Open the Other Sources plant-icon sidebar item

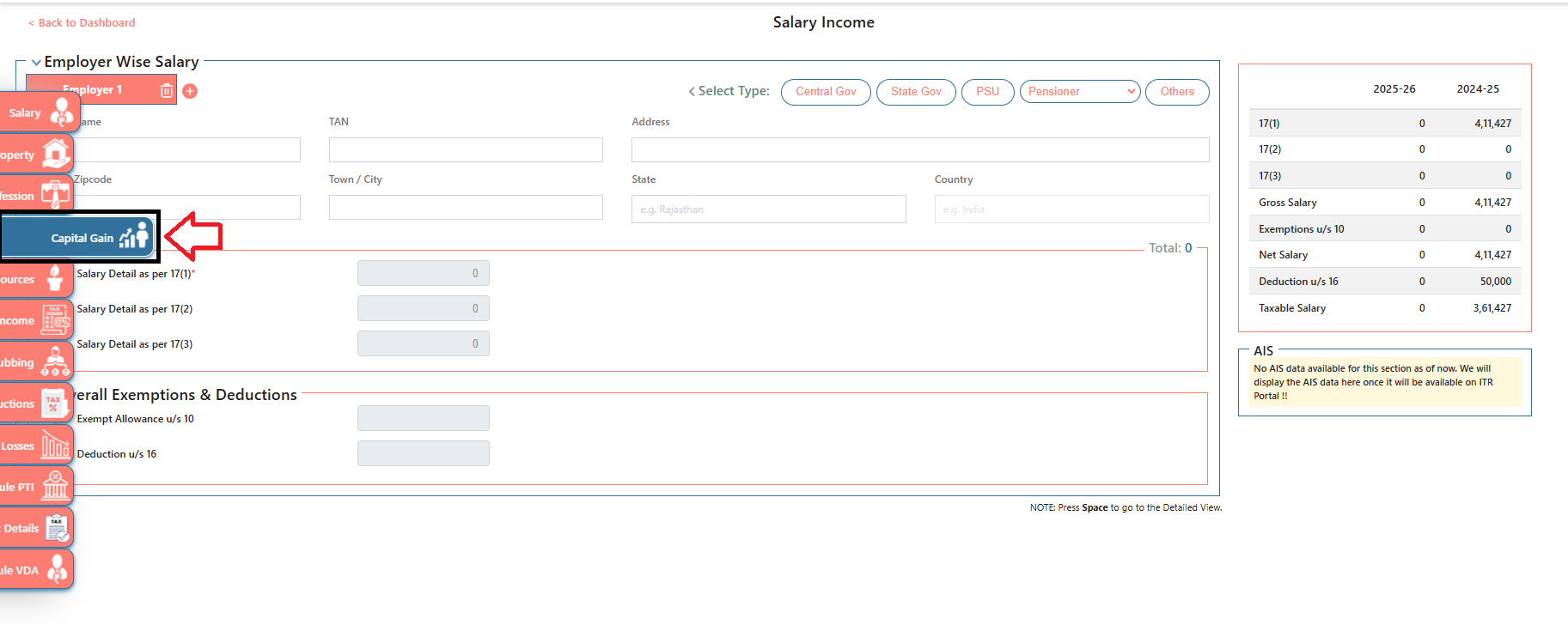tap(36, 279)
